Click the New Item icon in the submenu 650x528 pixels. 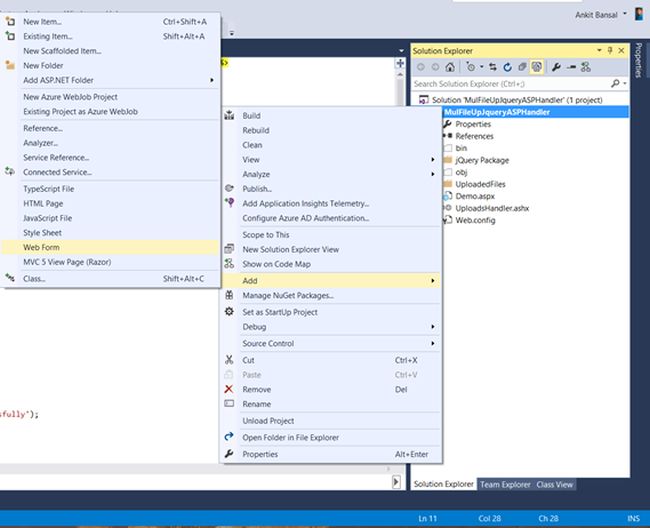point(10,21)
